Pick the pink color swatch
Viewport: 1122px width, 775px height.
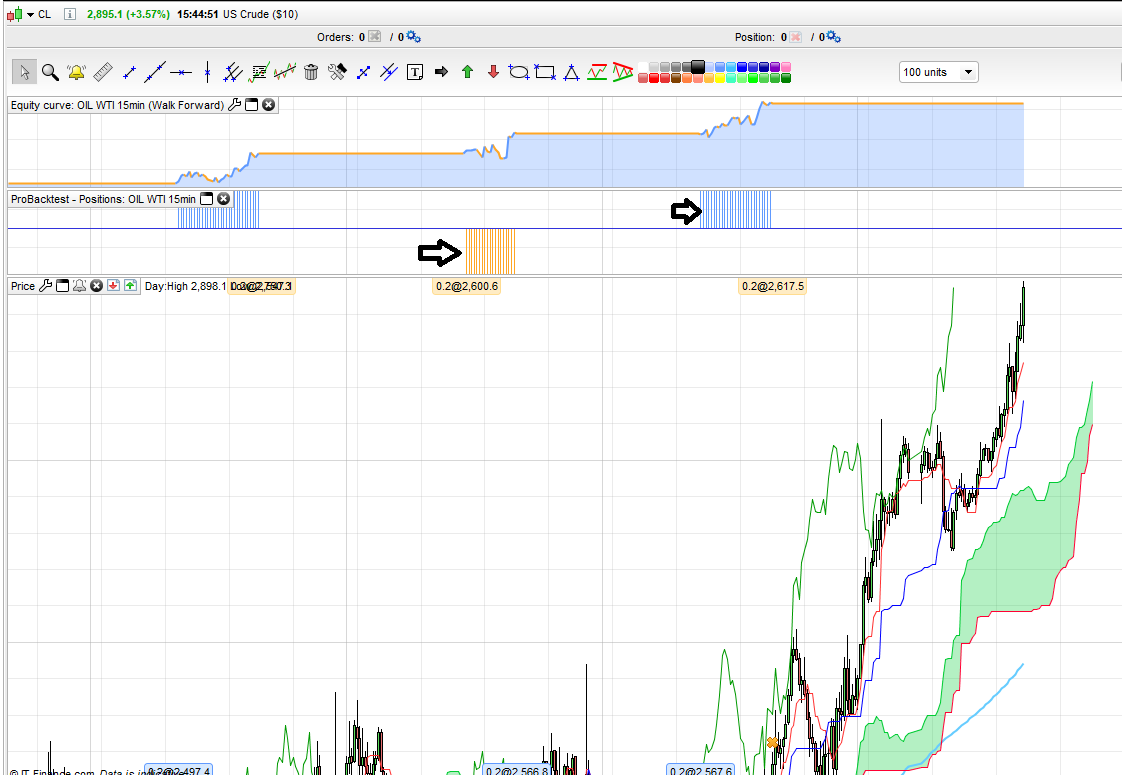(786, 67)
